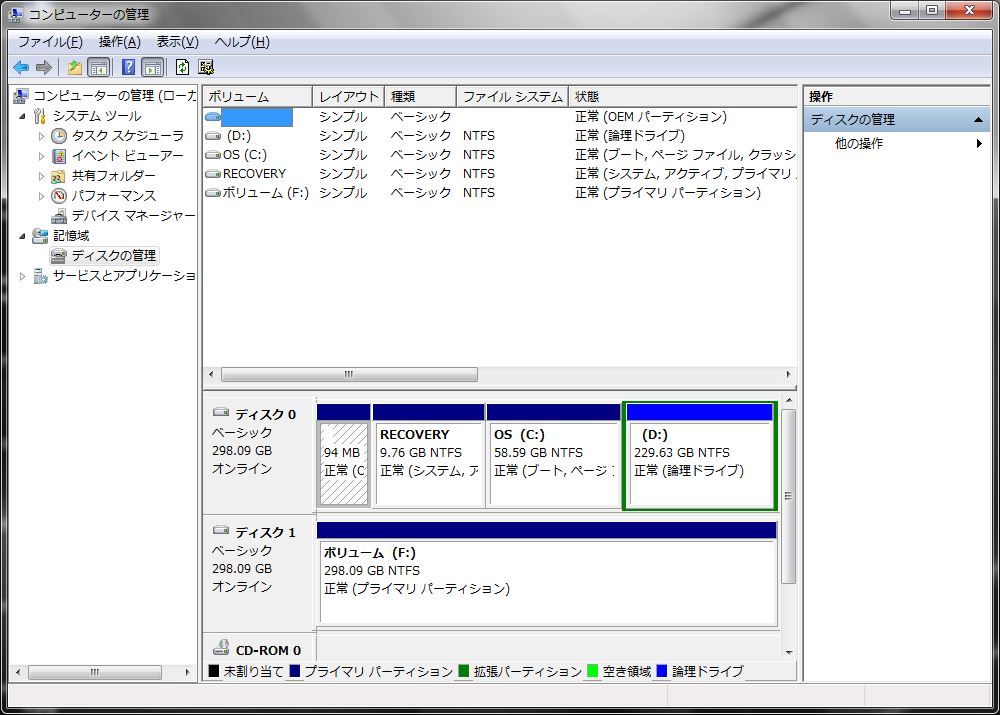
Task: Click the volume list horizontal scrollbar thumb
Action: 349,374
